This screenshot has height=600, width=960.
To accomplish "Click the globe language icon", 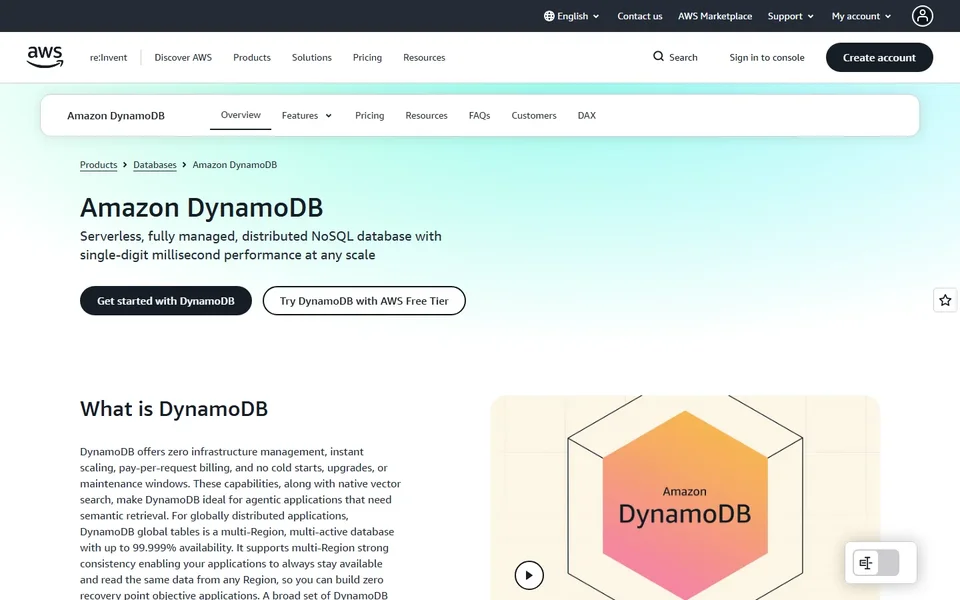I will (x=549, y=16).
